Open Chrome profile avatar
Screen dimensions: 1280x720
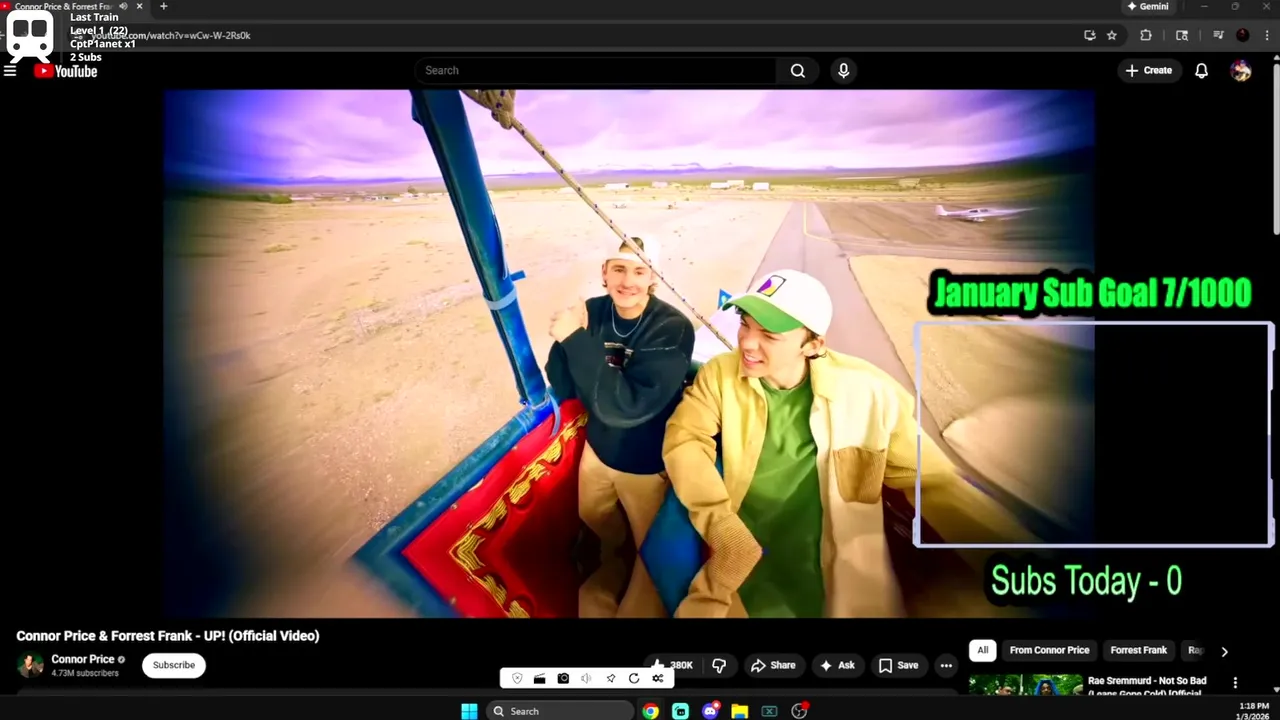tap(1243, 35)
